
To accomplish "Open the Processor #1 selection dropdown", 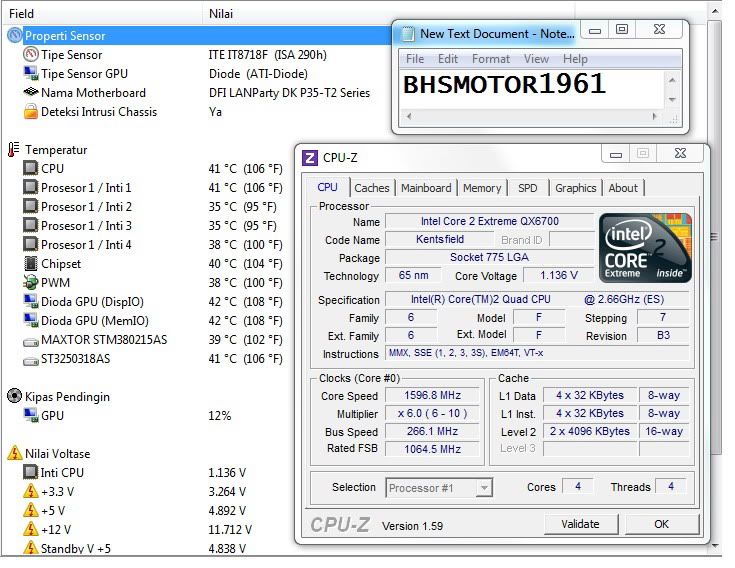I will point(484,488).
